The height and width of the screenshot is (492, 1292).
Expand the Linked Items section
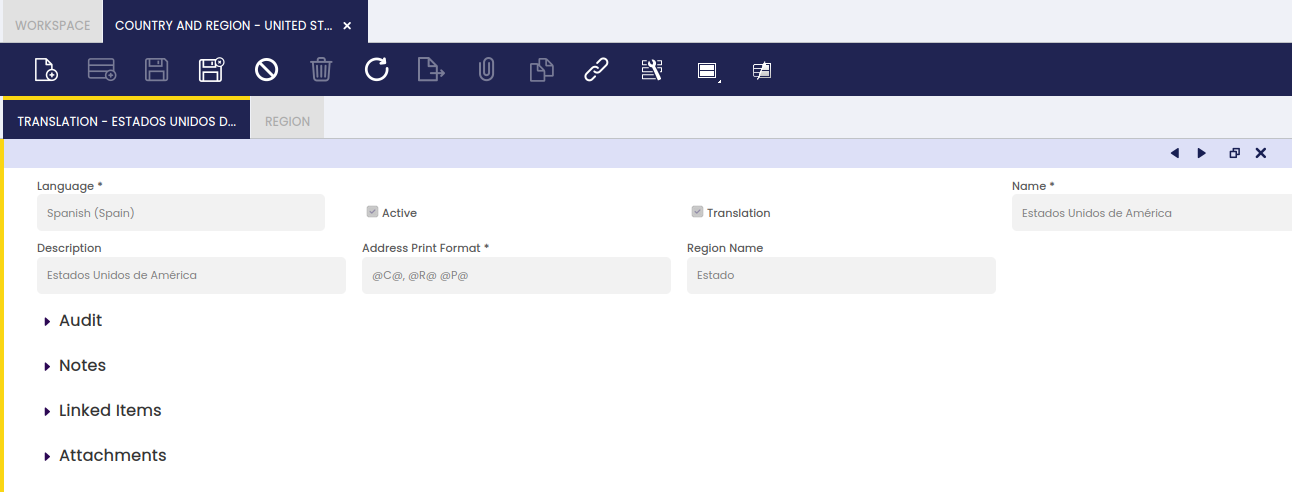pos(110,411)
